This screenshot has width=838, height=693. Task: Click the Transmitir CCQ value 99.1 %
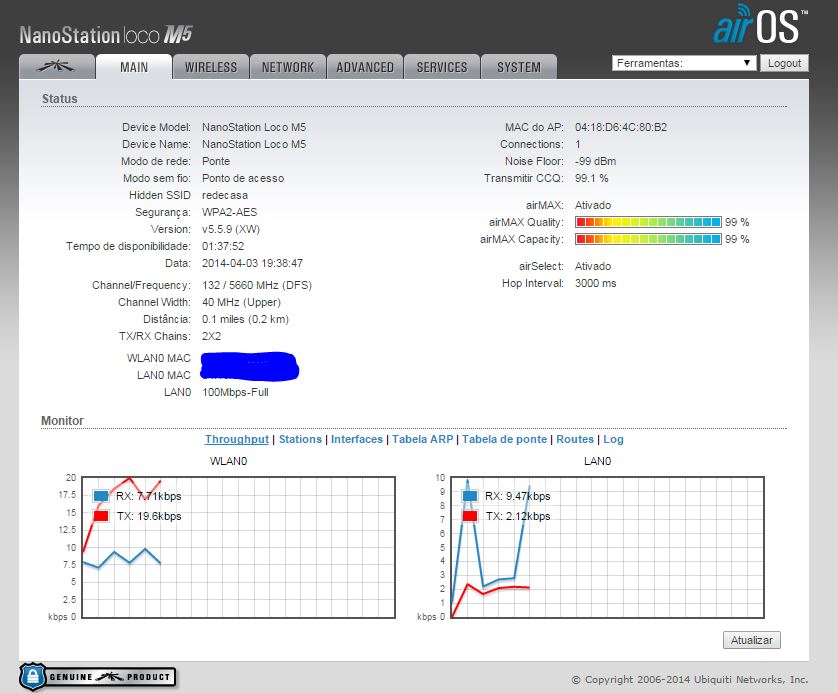point(592,178)
